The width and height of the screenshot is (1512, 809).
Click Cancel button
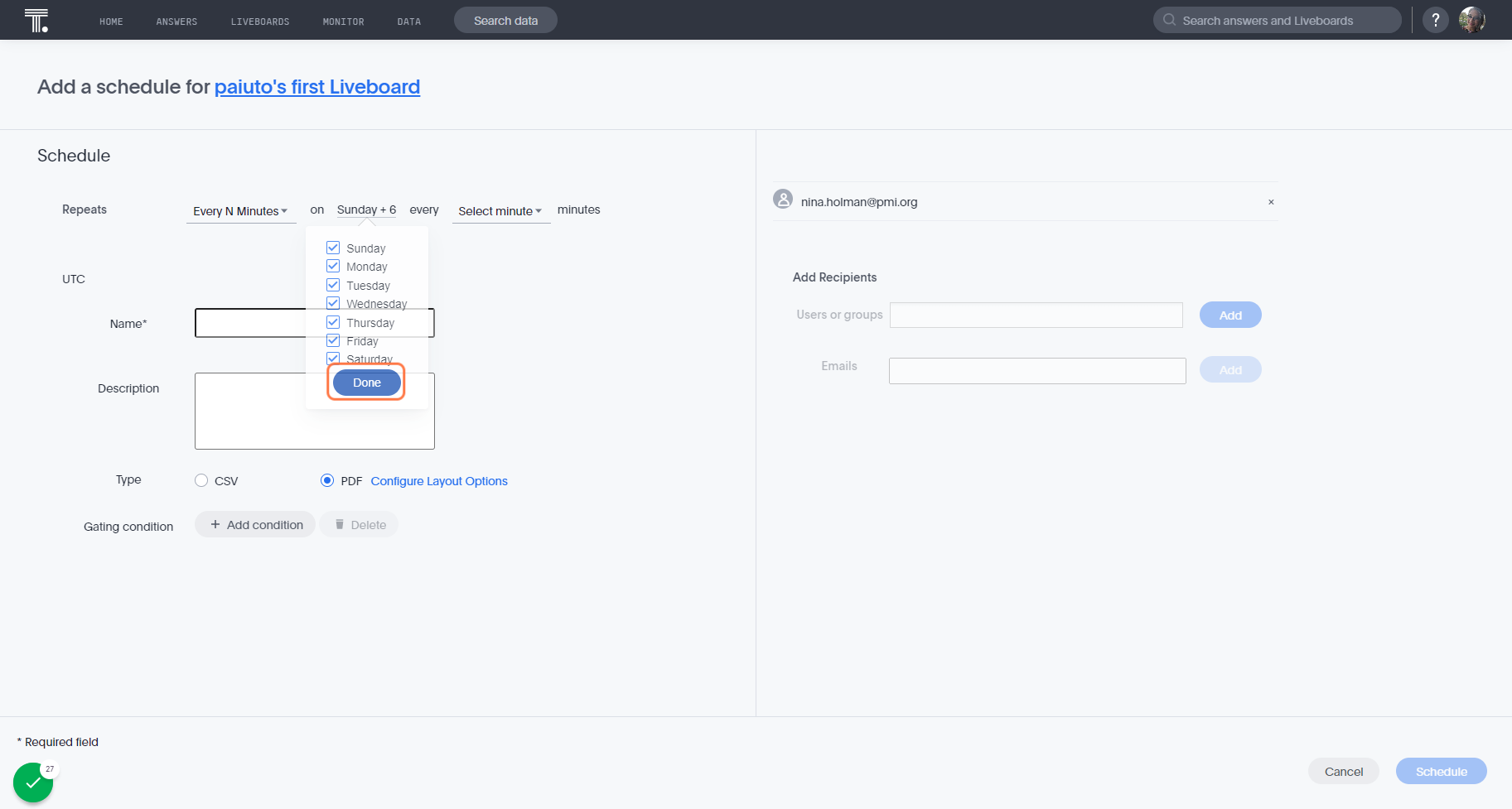[x=1344, y=771]
